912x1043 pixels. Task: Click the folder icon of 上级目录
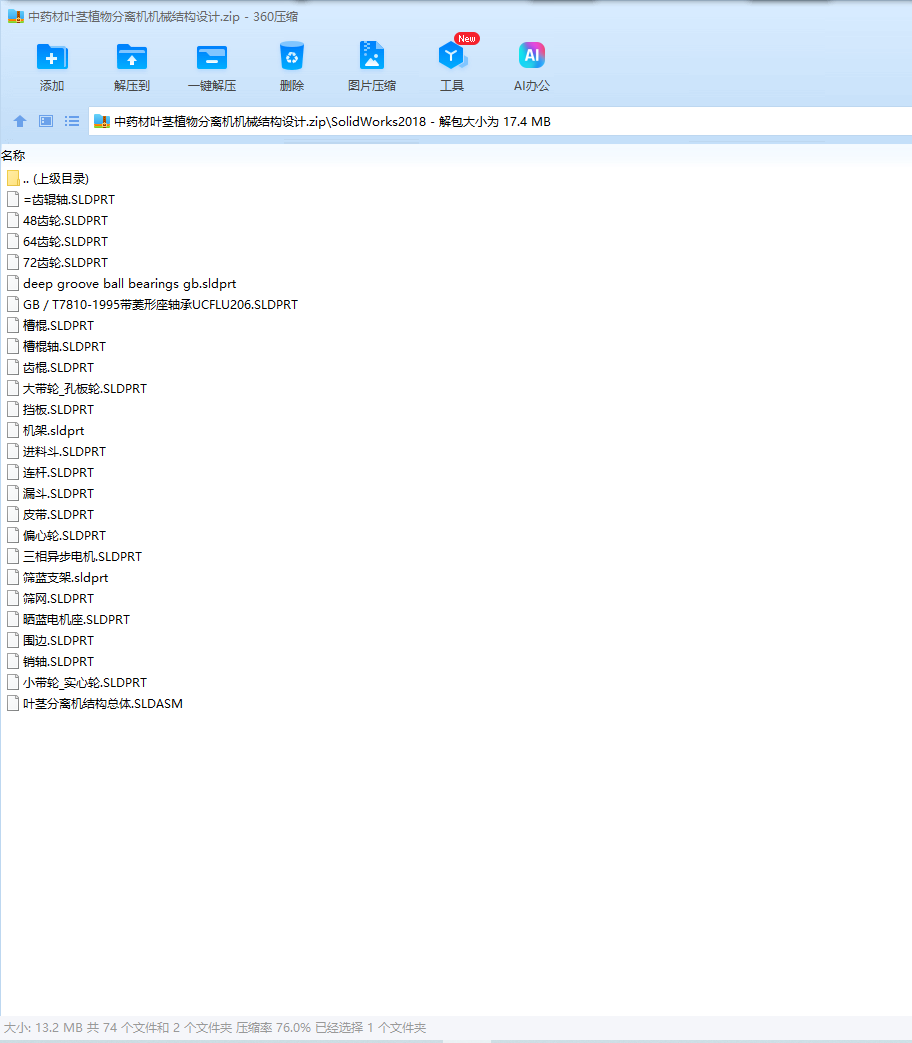(13, 178)
